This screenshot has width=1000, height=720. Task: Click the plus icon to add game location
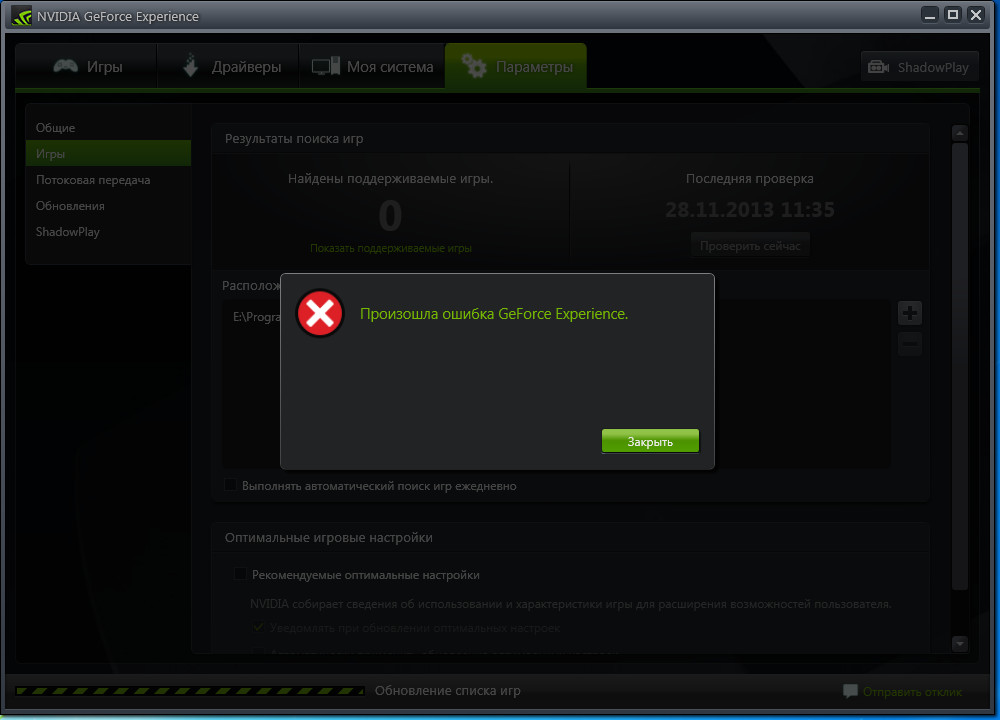tap(910, 312)
